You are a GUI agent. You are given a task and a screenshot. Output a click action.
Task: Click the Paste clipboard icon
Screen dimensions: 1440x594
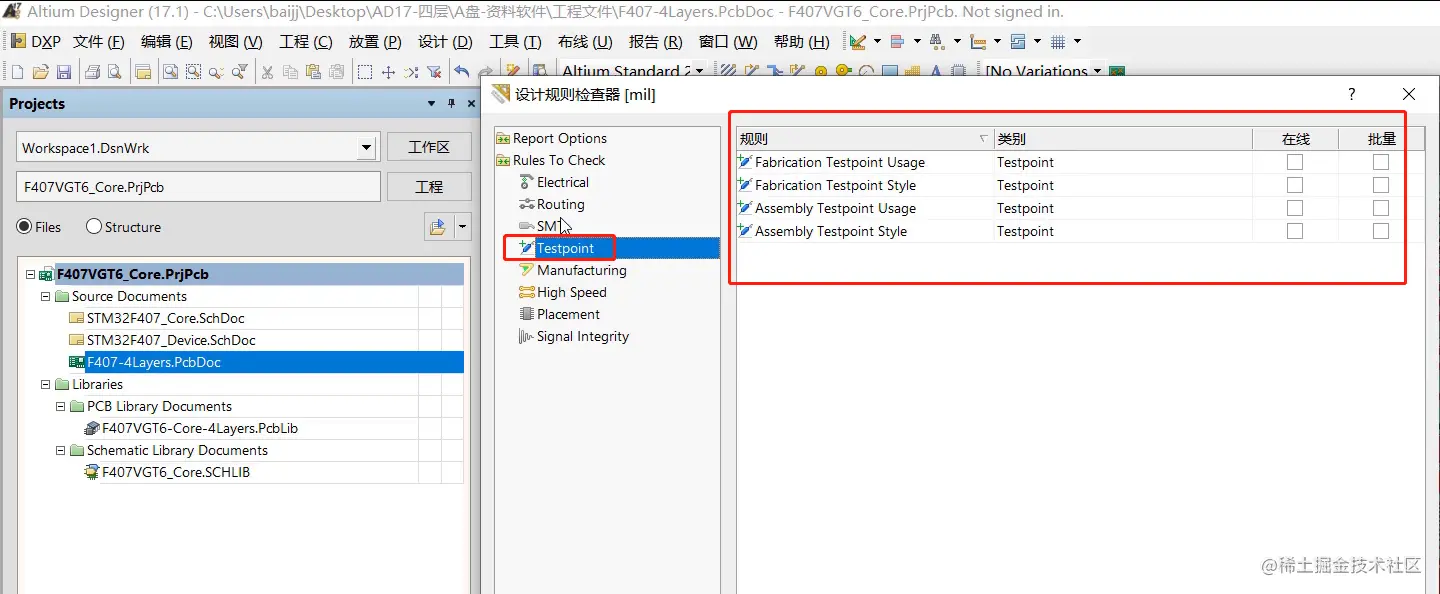point(313,72)
